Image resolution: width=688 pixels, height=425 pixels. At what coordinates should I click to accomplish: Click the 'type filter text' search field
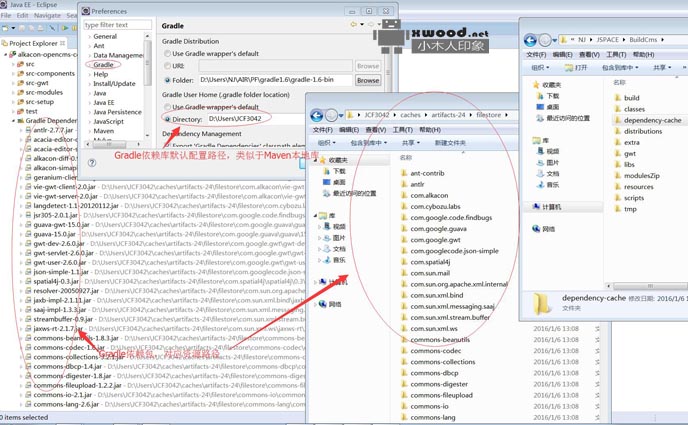coord(117,25)
